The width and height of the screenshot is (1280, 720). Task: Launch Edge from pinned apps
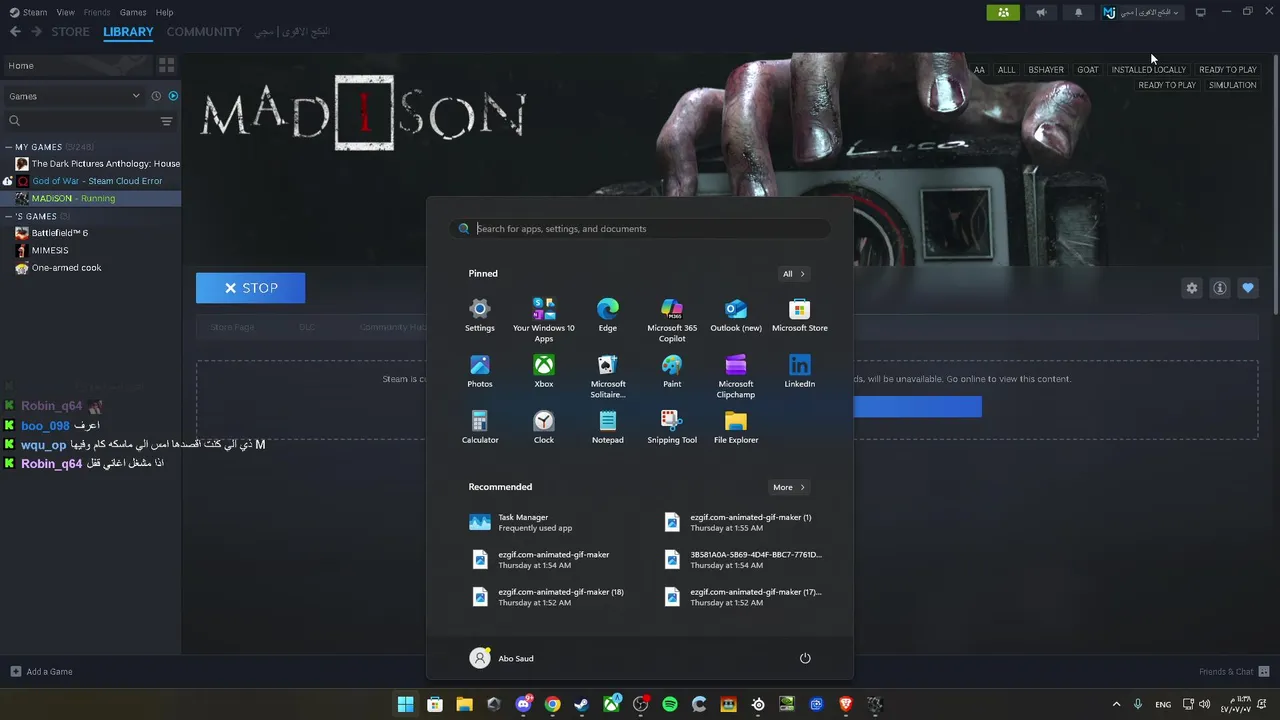click(x=608, y=315)
